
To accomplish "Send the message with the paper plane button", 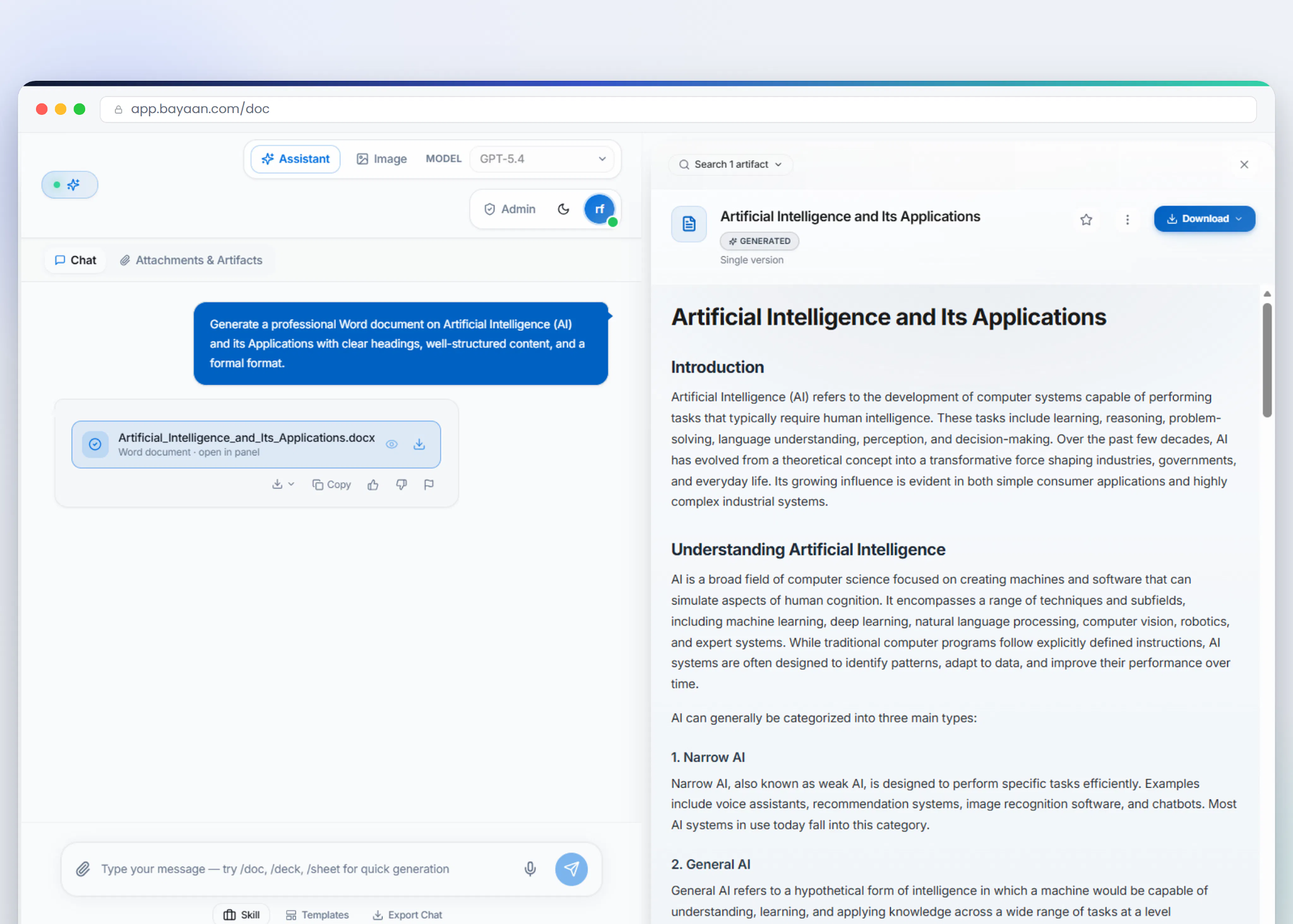I will click(x=571, y=869).
